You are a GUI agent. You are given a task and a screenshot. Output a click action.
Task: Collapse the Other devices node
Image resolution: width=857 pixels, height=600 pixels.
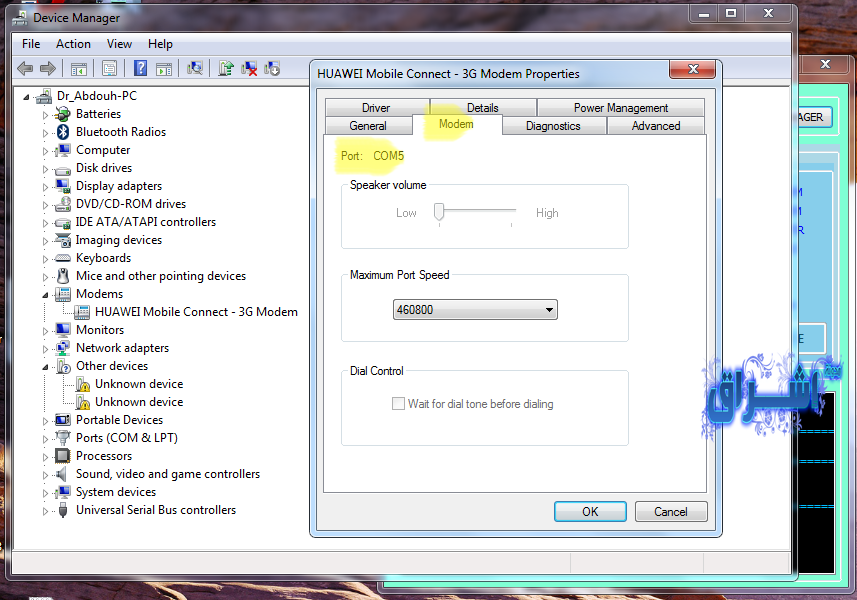click(45, 367)
